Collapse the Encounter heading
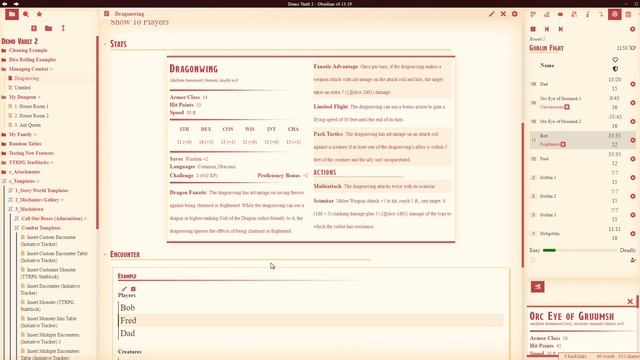 coord(105,254)
